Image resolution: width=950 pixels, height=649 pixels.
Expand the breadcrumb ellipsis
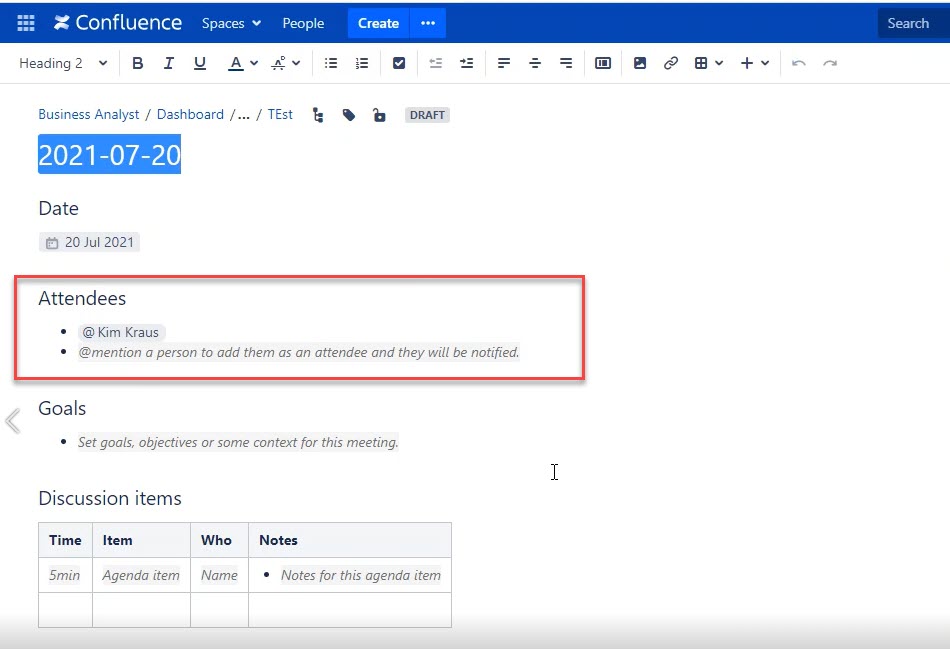244,116
